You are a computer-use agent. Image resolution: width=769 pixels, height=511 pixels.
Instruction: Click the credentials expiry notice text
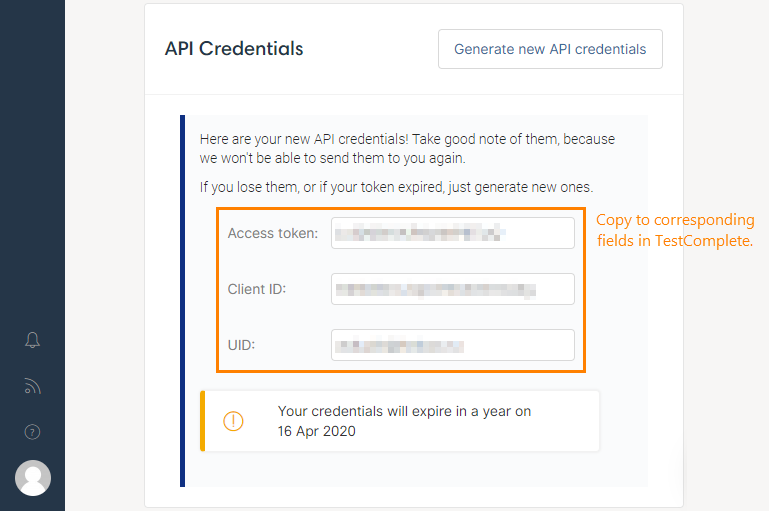click(404, 411)
